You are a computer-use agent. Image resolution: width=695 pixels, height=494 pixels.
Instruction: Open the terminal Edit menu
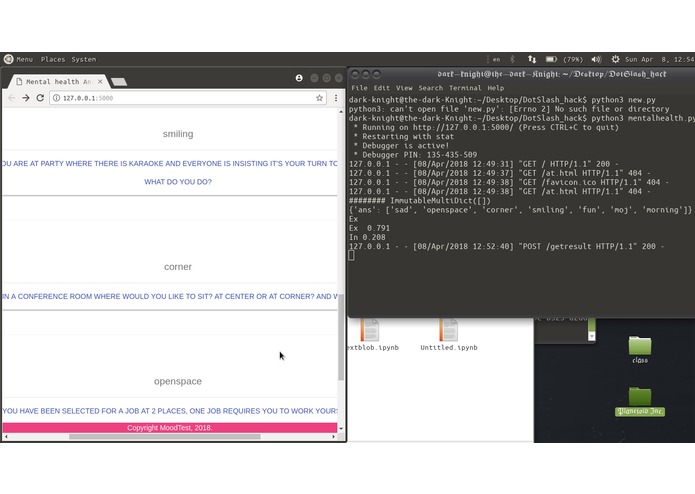382,88
